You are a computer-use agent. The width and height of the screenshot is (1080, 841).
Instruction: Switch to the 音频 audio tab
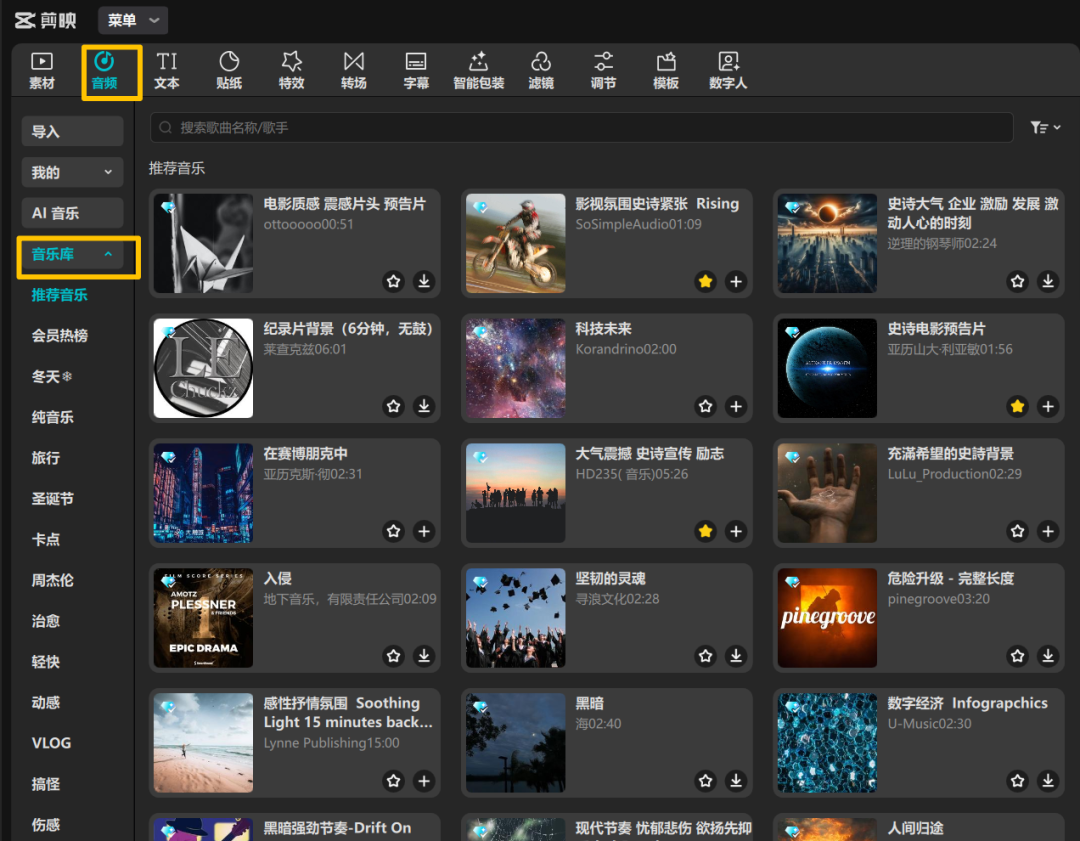pos(105,72)
